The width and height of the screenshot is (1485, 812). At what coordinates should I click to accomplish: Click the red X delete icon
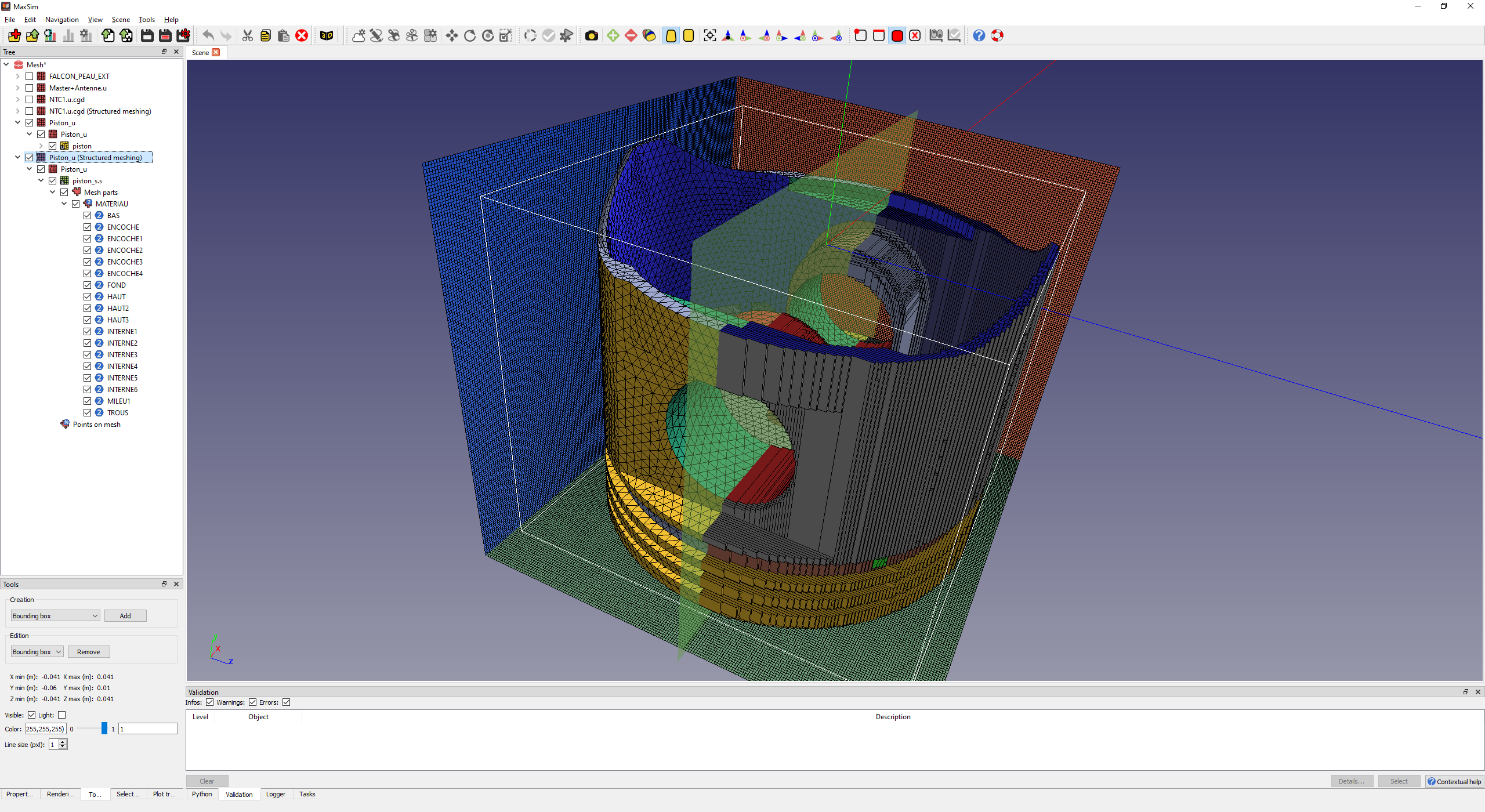coord(302,36)
